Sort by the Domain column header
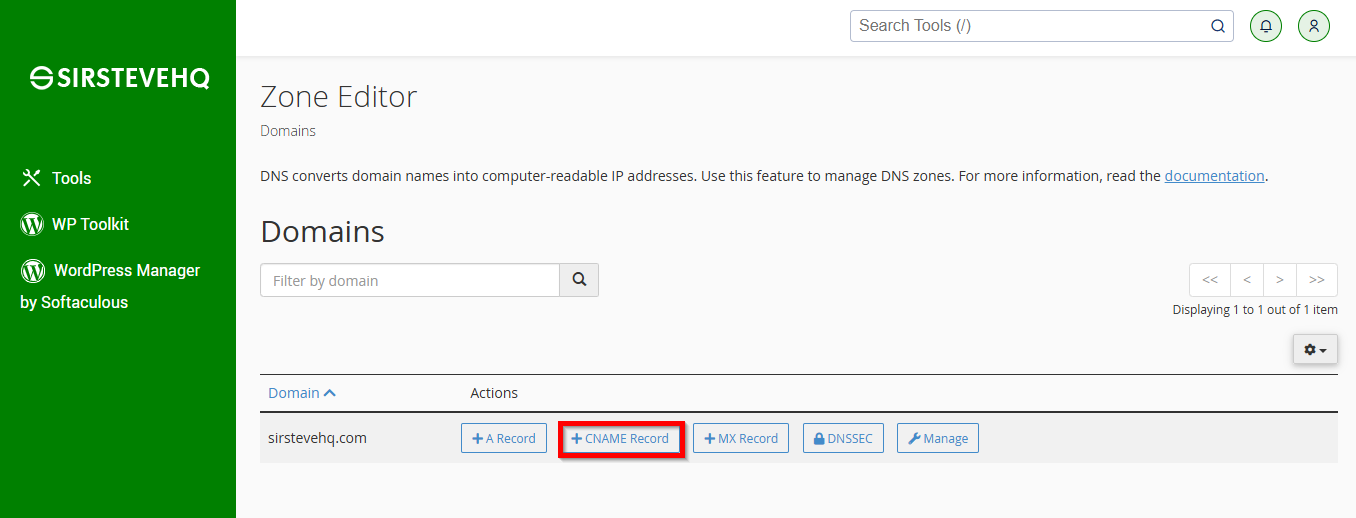Viewport: 1356px width, 518px height. coord(301,393)
